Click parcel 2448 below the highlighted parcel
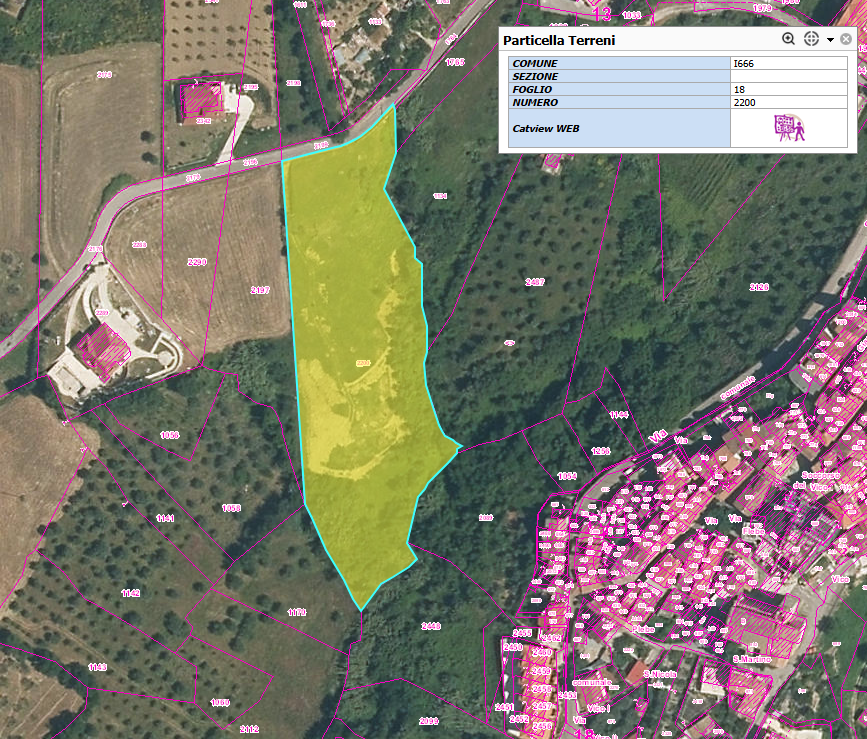The image size is (867, 739). click(431, 626)
